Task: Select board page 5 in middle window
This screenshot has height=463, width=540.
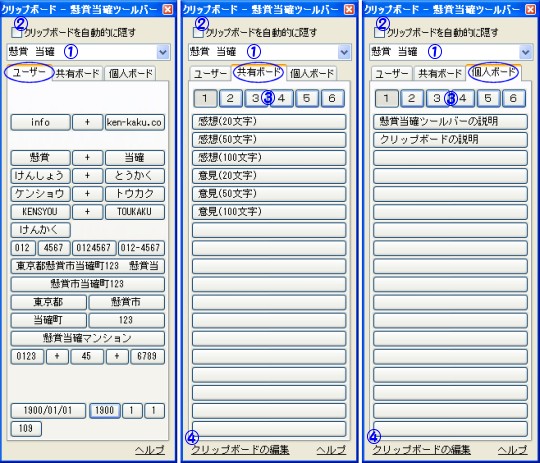Action: pos(307,99)
